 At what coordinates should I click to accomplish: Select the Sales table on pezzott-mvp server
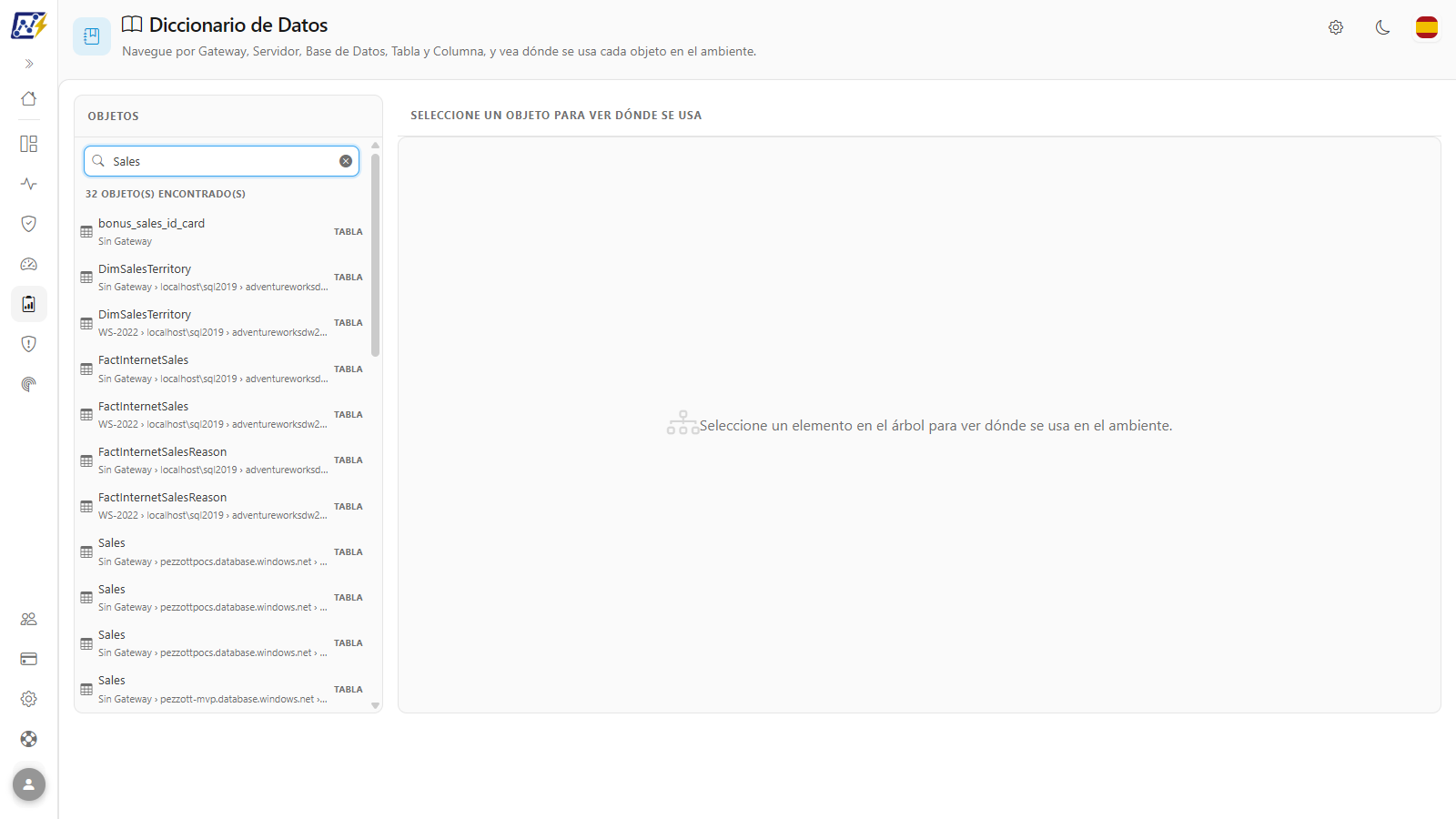click(x=222, y=689)
